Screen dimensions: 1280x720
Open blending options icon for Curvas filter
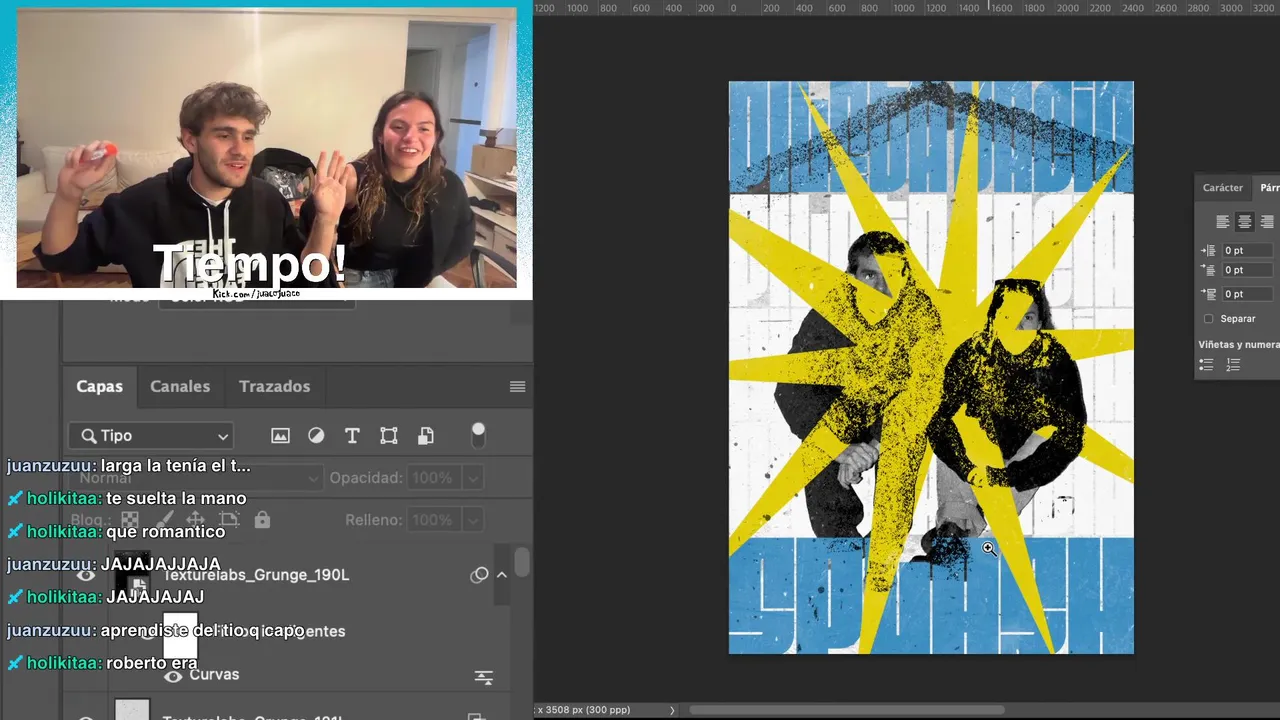(484, 678)
